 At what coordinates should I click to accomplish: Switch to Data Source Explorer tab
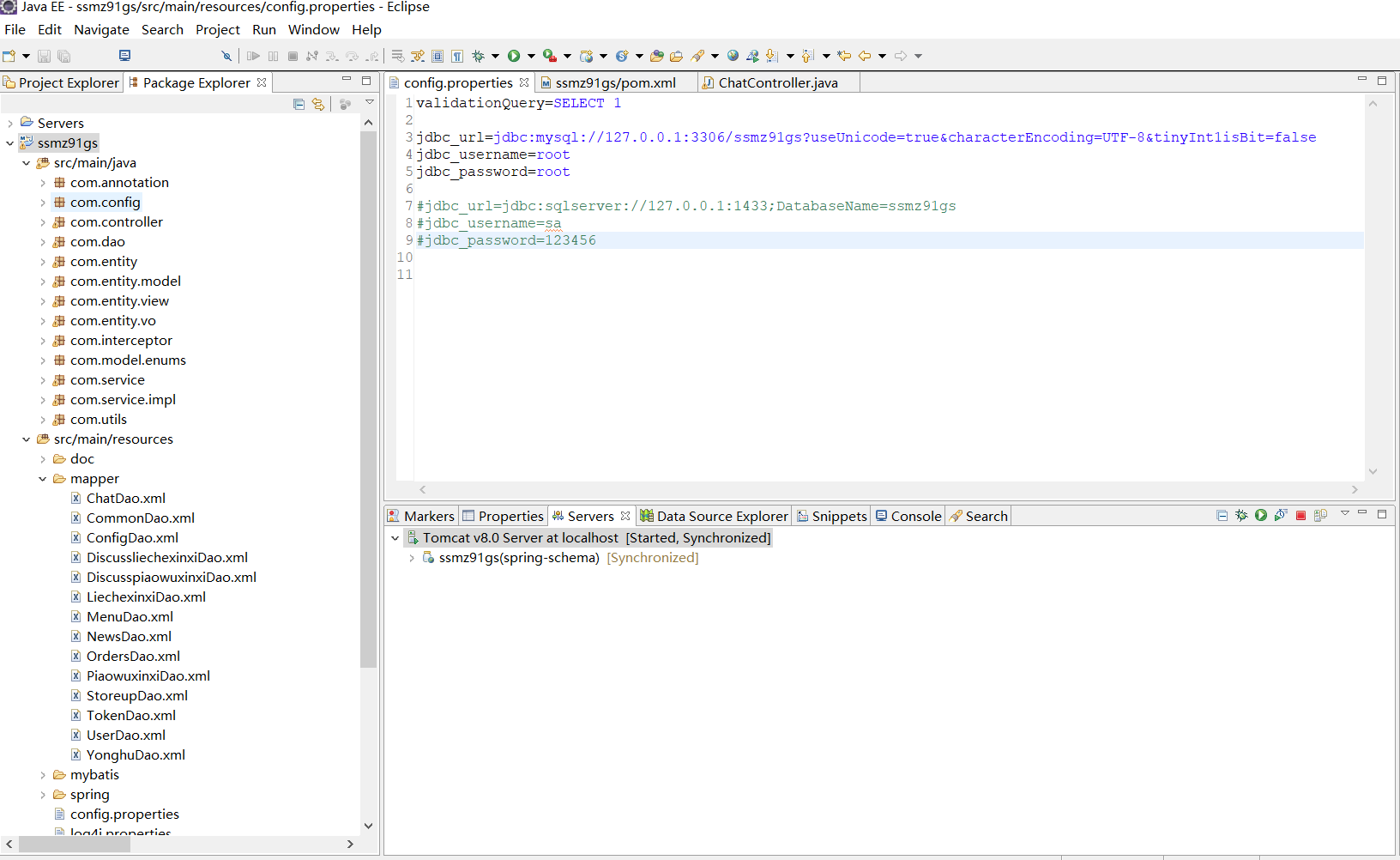[715, 516]
